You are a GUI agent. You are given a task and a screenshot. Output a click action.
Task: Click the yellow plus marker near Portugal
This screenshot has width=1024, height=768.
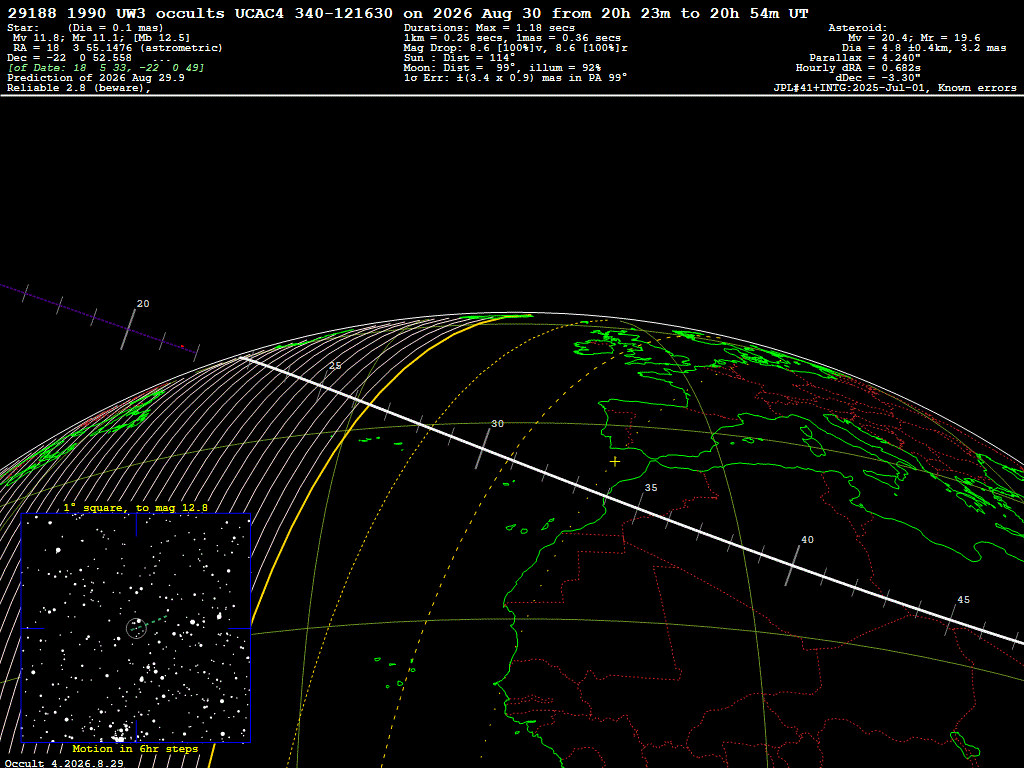[x=615, y=462]
